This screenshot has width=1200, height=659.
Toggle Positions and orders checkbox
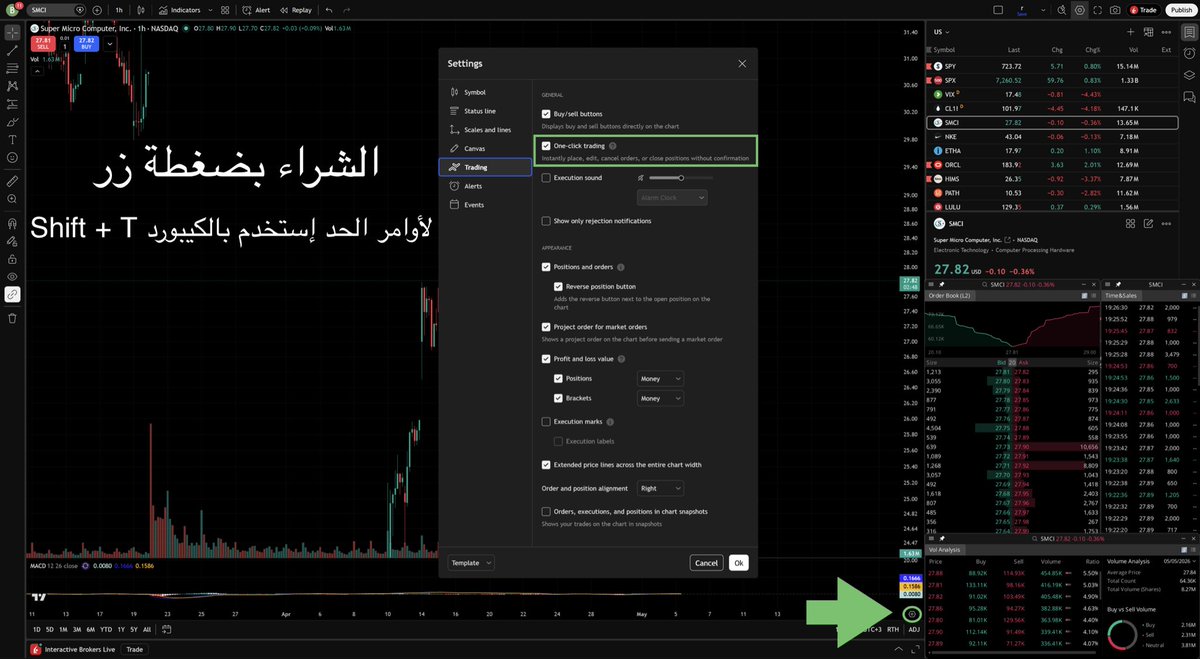[x=546, y=267]
